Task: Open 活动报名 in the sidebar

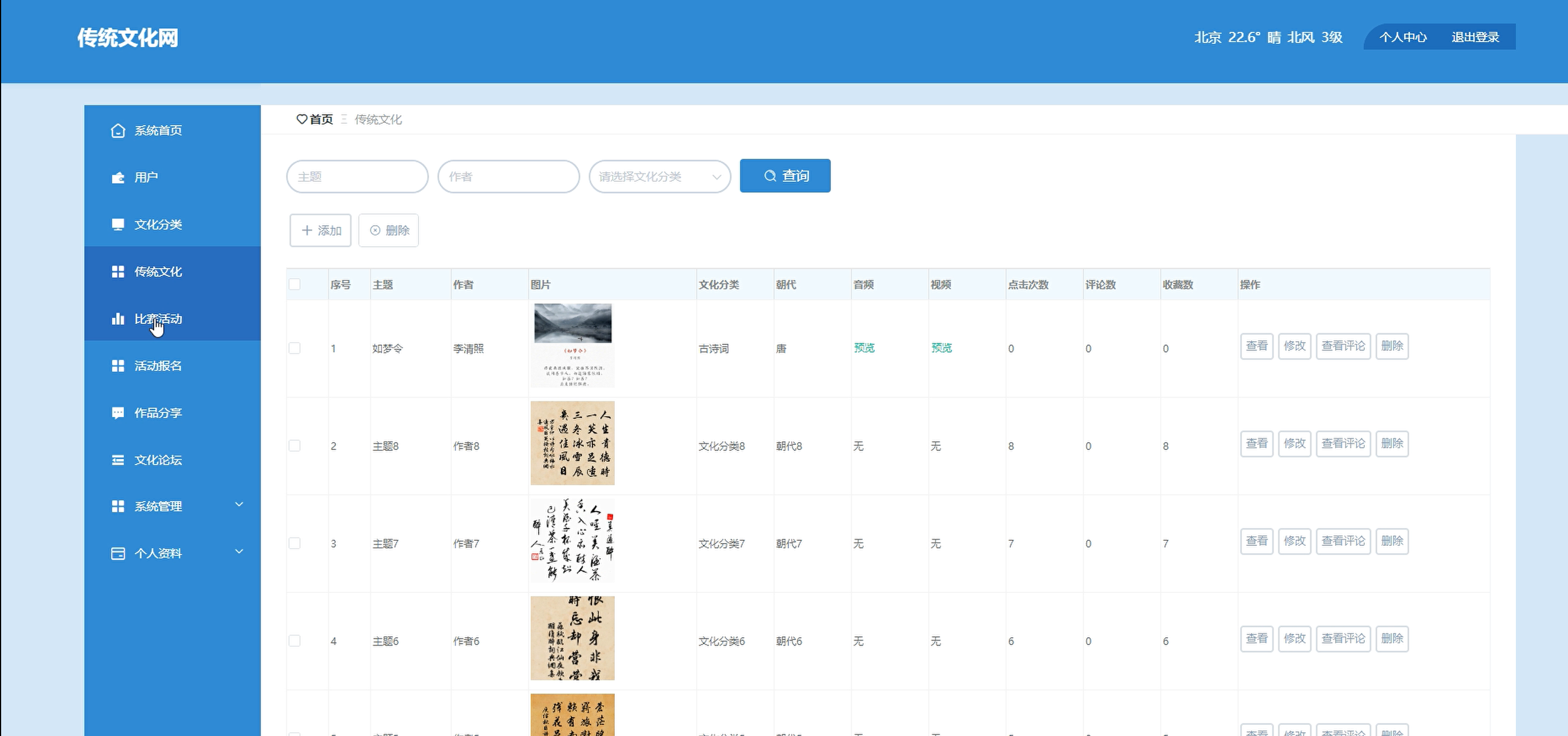Action: click(172, 366)
